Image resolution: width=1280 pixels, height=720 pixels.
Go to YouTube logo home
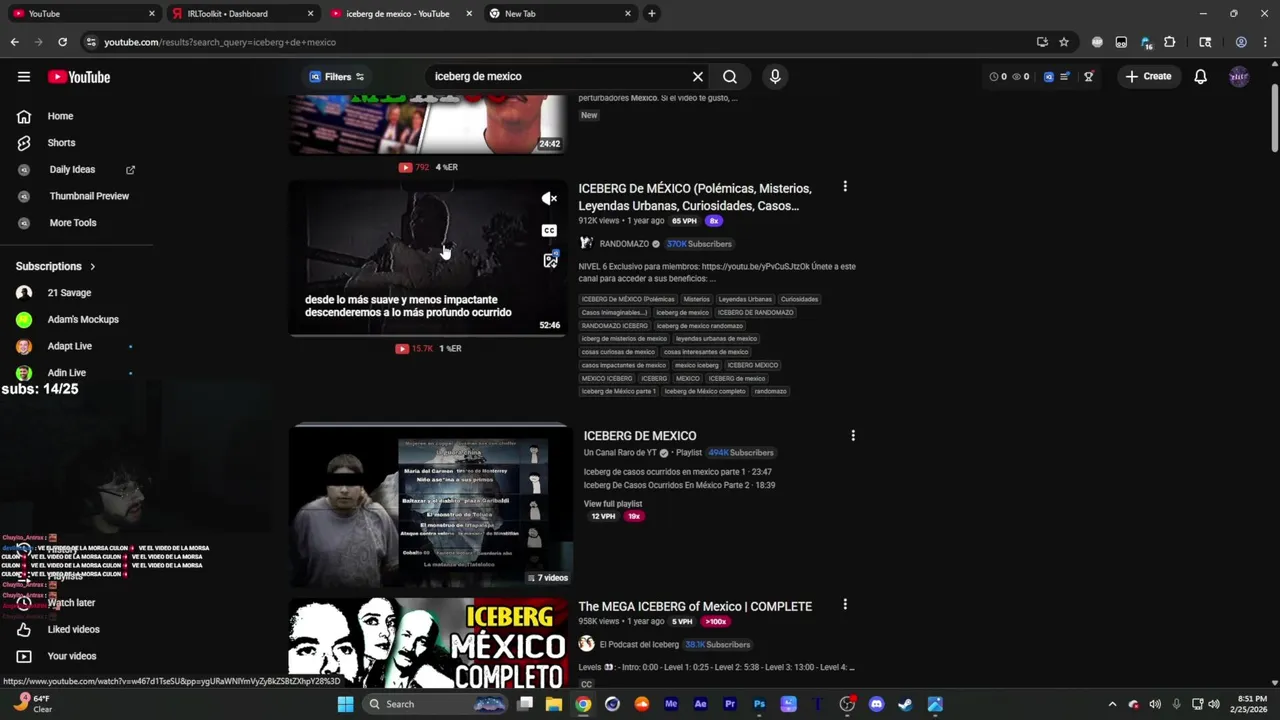click(x=79, y=77)
